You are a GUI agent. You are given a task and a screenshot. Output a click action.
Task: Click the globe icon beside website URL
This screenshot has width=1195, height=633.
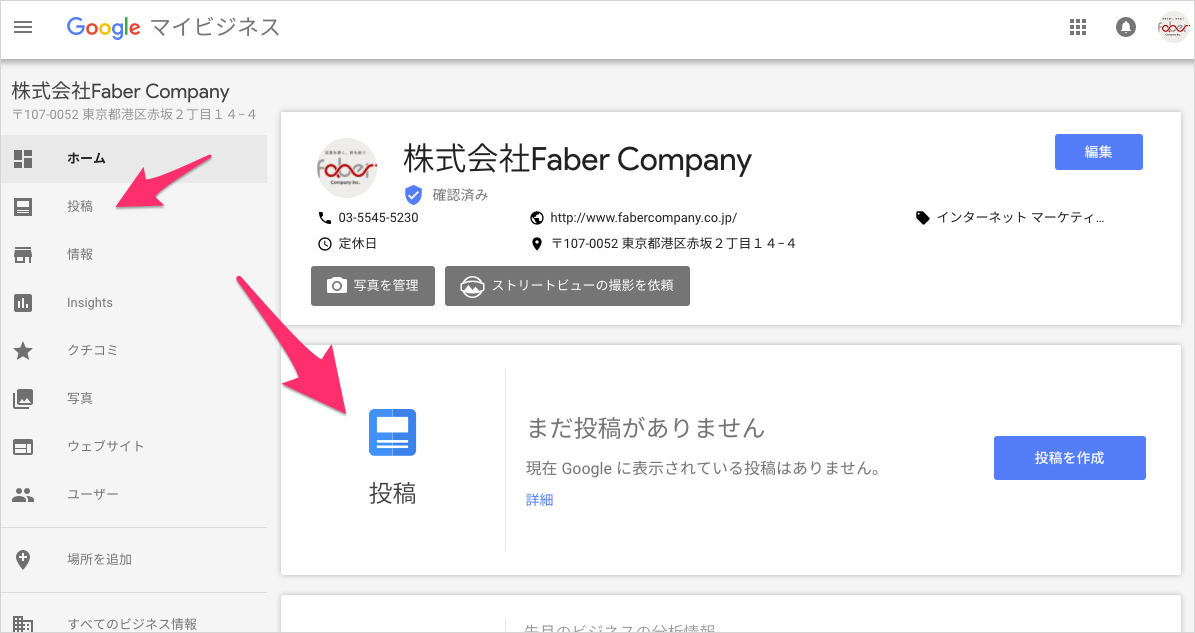[x=537, y=218]
